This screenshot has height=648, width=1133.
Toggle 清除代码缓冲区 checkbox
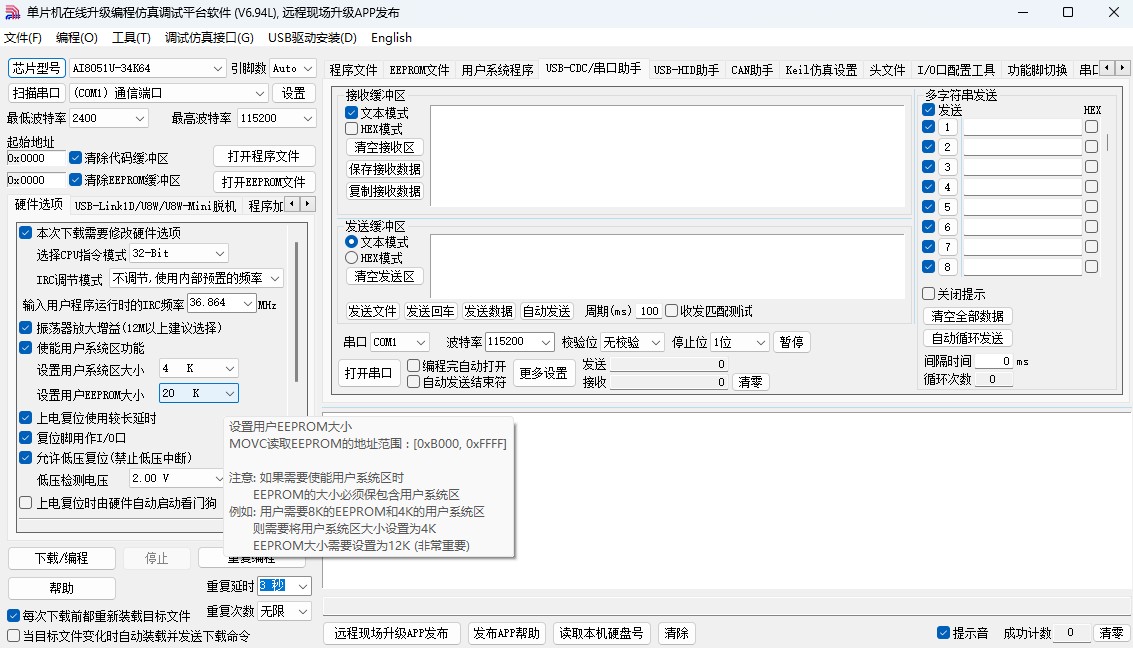[75, 157]
